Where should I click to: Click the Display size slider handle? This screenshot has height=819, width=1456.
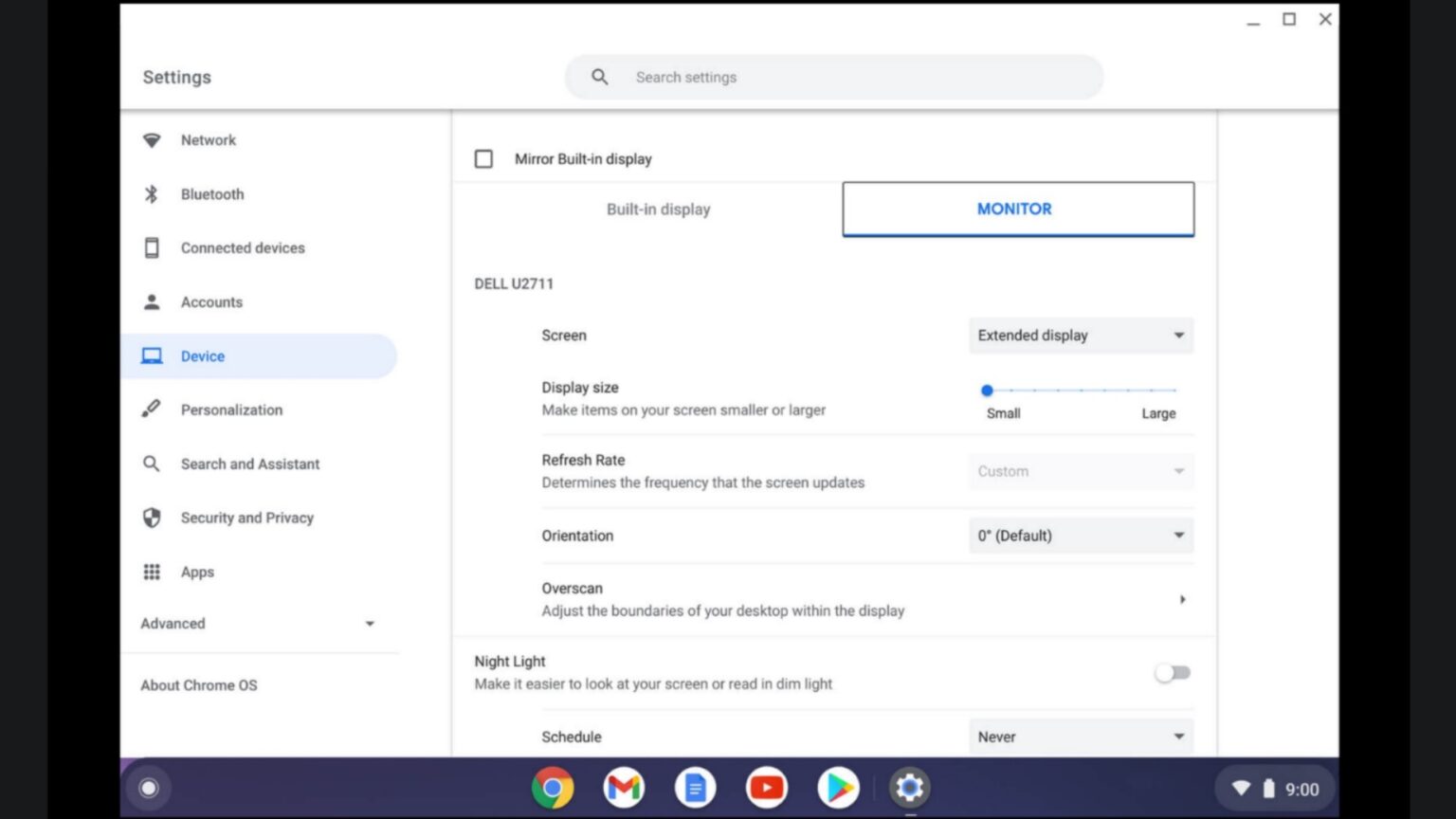(987, 391)
